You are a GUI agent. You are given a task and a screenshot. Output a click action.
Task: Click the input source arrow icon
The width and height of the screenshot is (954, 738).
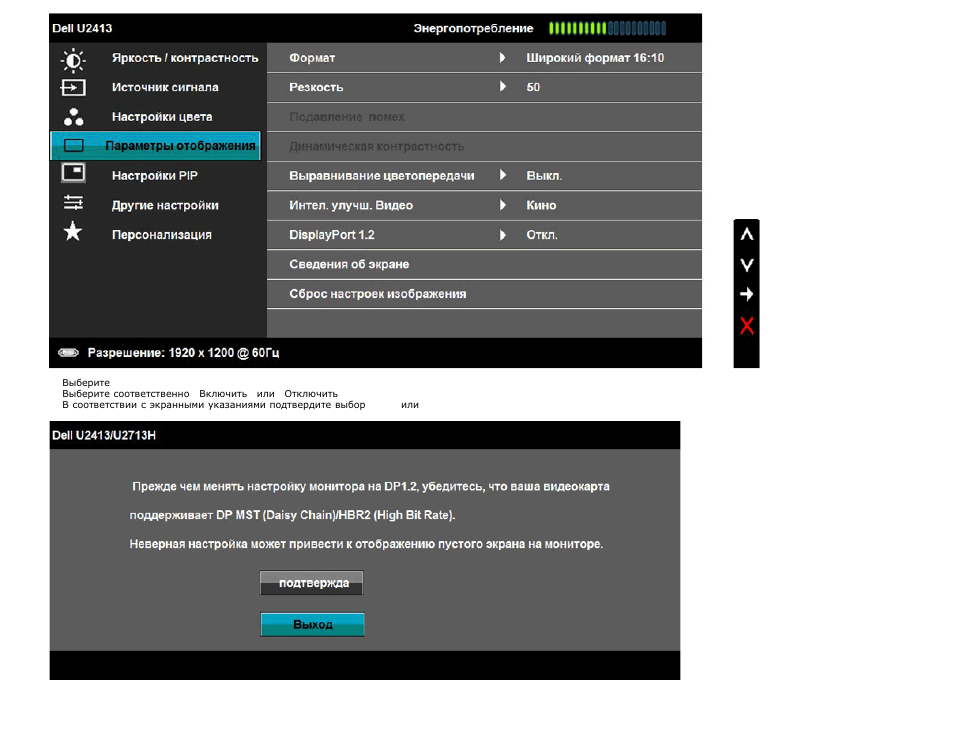click(73, 88)
